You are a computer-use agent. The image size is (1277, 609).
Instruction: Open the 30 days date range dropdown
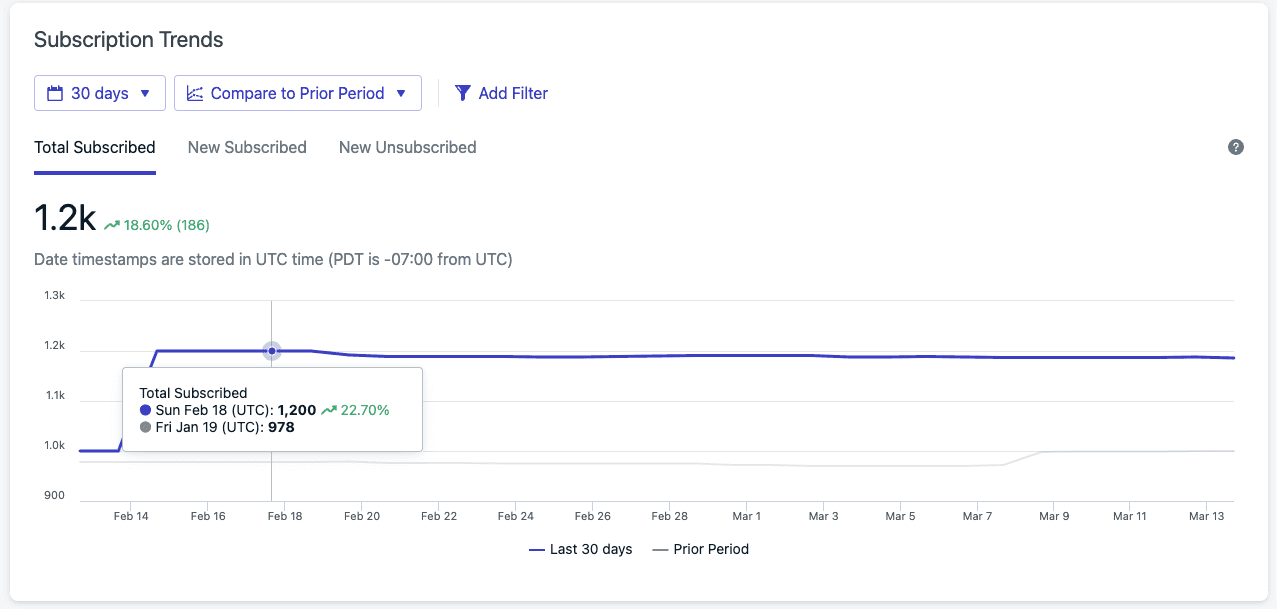[x=99, y=92]
